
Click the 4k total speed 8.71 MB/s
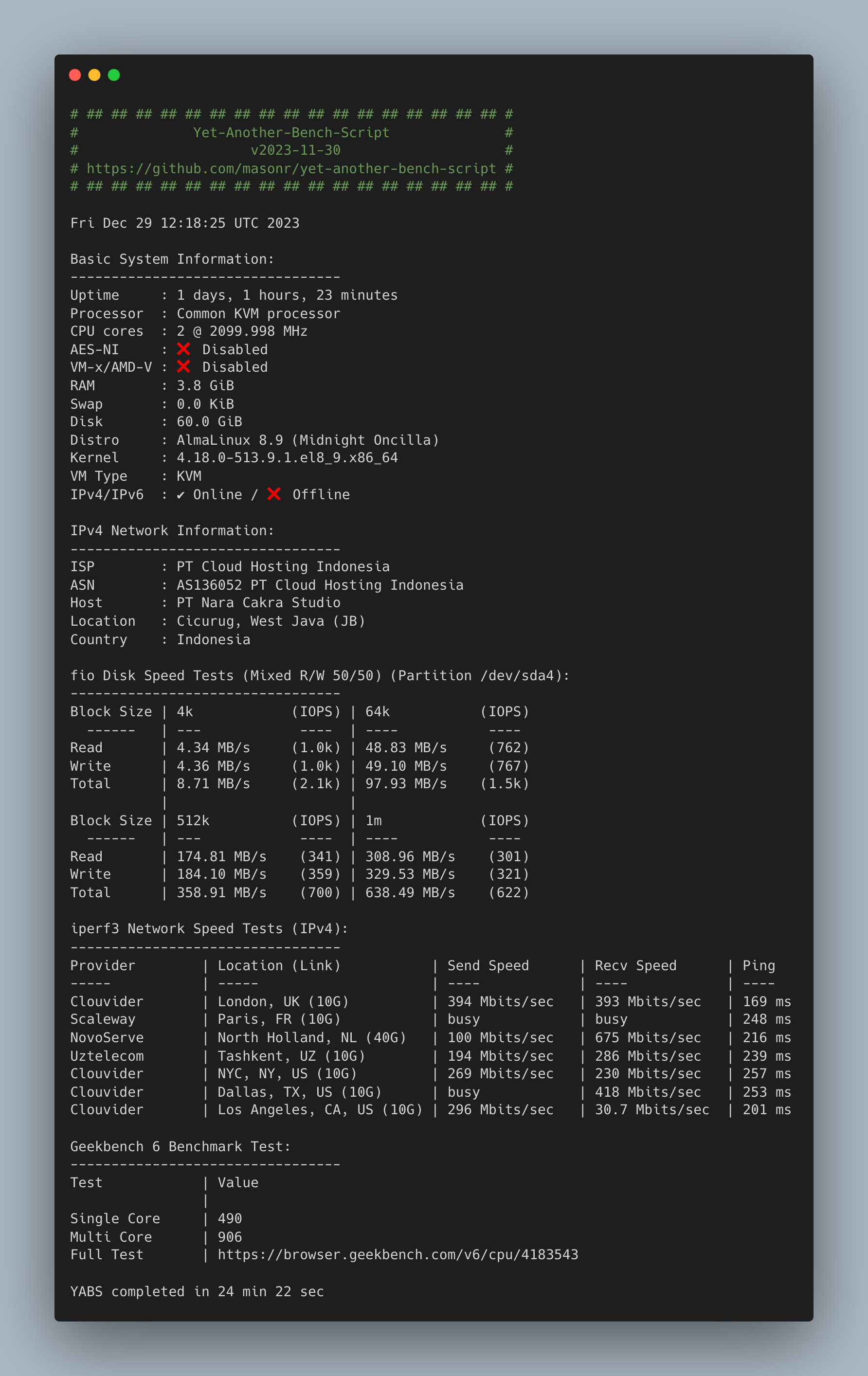pos(213,783)
